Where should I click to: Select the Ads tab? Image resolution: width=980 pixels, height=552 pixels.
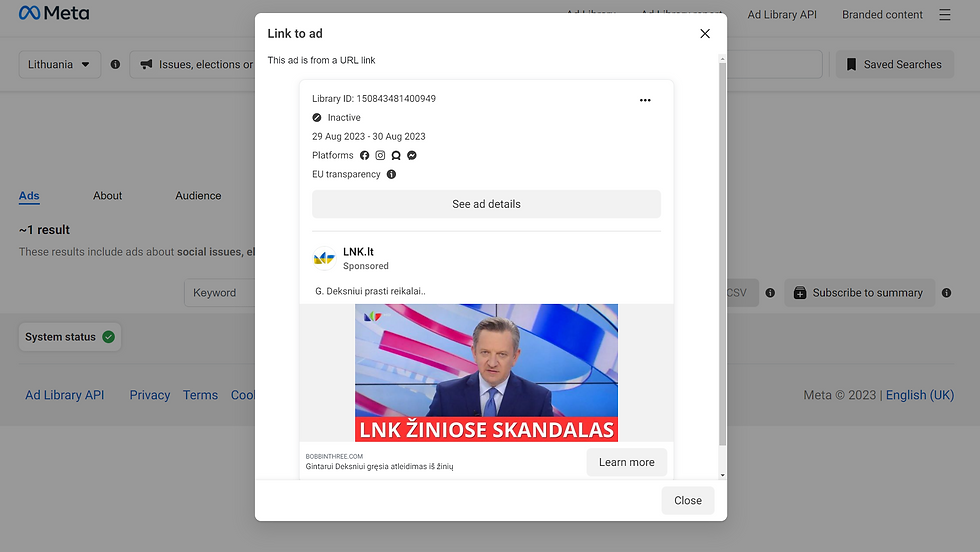click(x=29, y=196)
